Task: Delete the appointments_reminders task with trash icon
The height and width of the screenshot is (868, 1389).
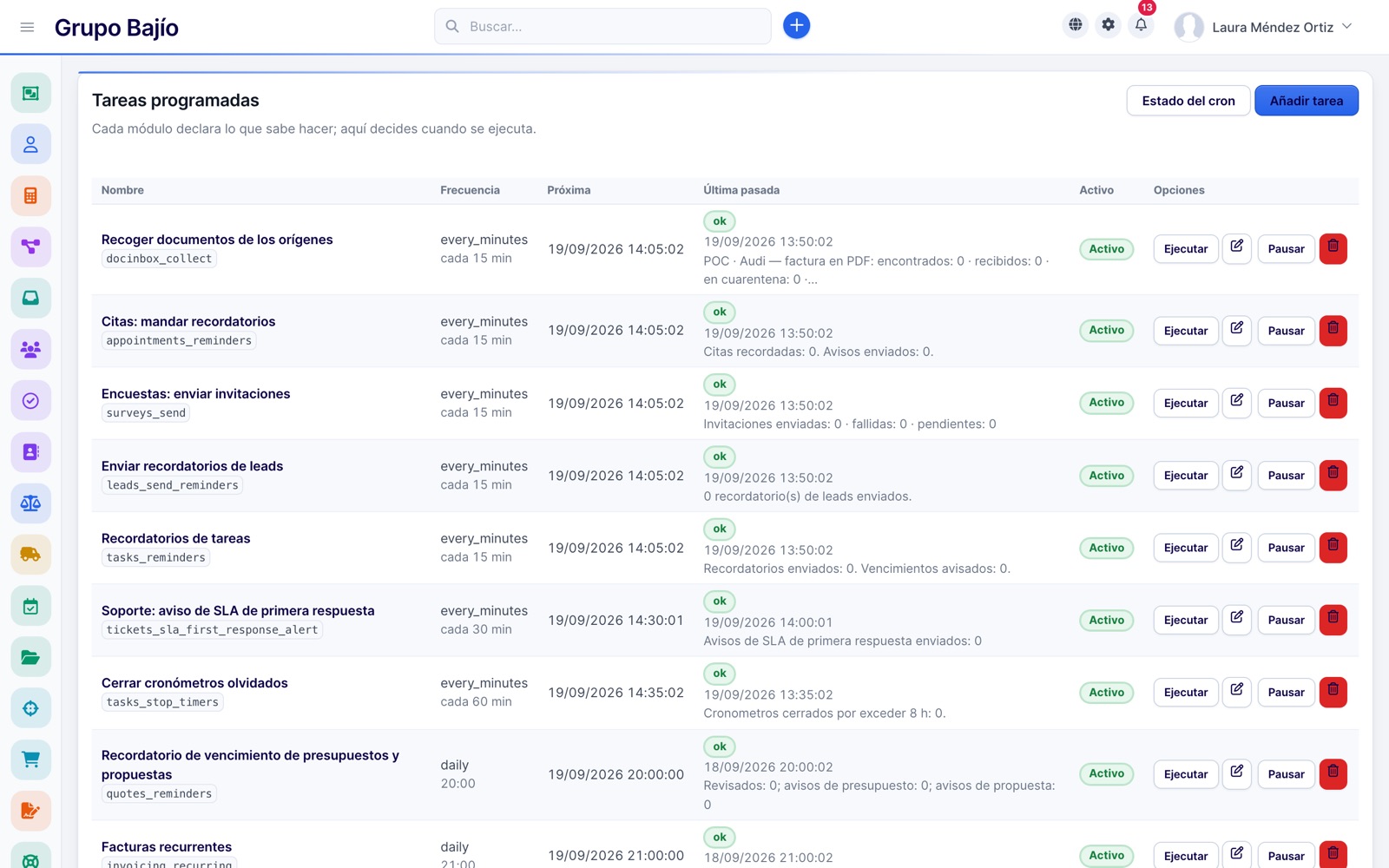Action: point(1333,330)
